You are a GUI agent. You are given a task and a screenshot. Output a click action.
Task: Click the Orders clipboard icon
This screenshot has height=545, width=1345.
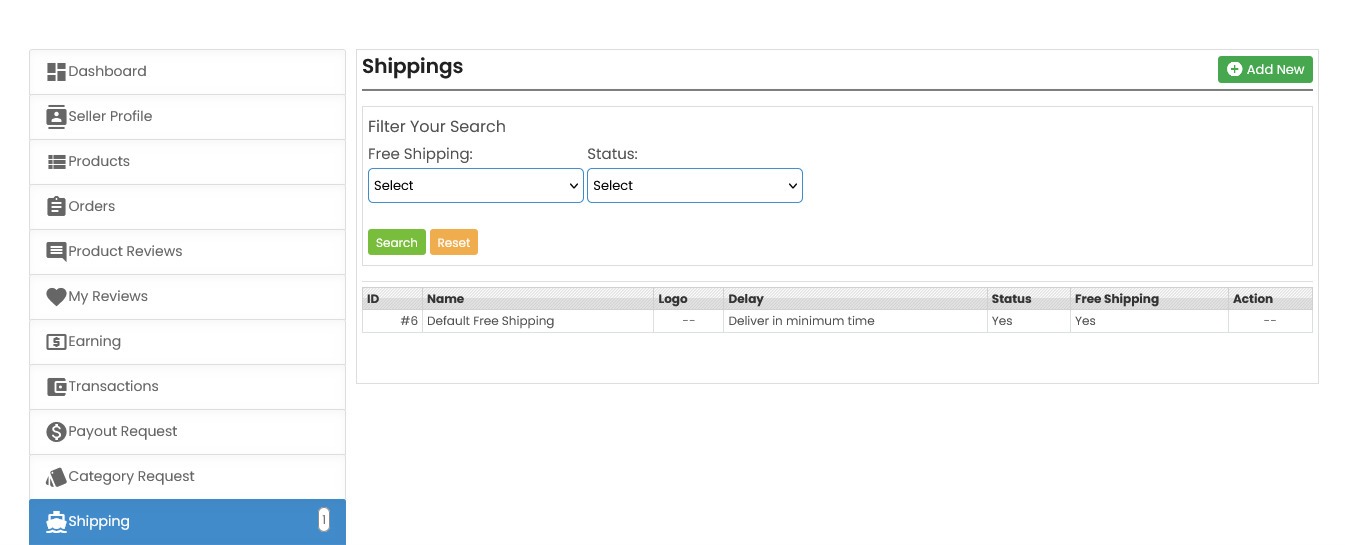[56, 207]
